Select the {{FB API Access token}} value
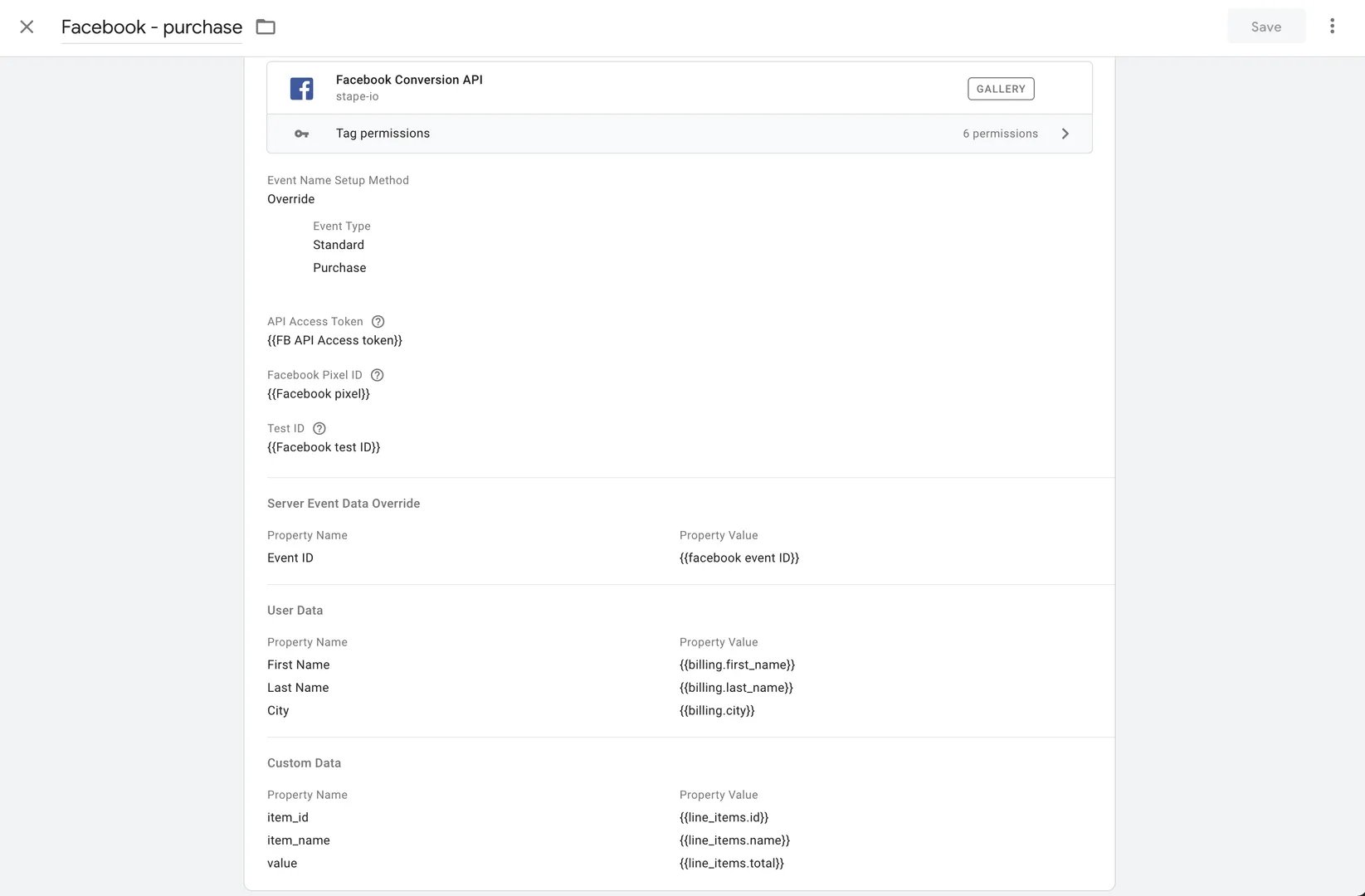 point(334,340)
